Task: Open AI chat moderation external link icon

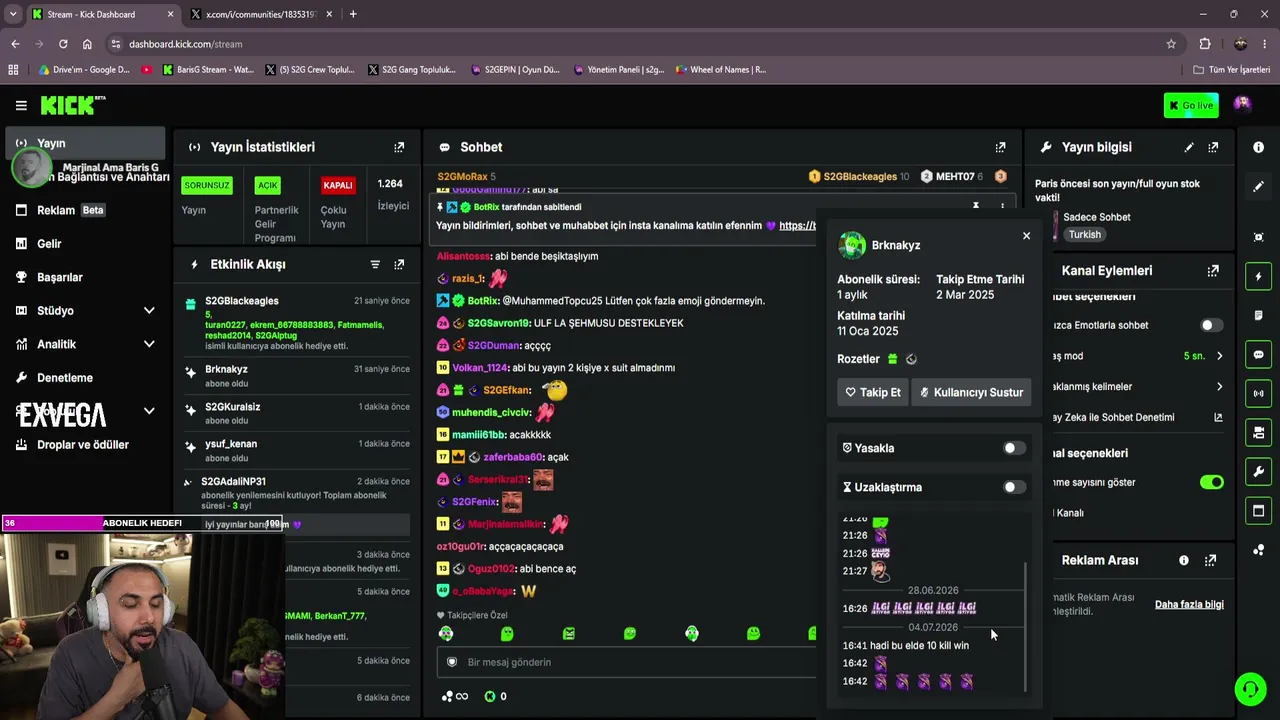Action: tap(1218, 417)
